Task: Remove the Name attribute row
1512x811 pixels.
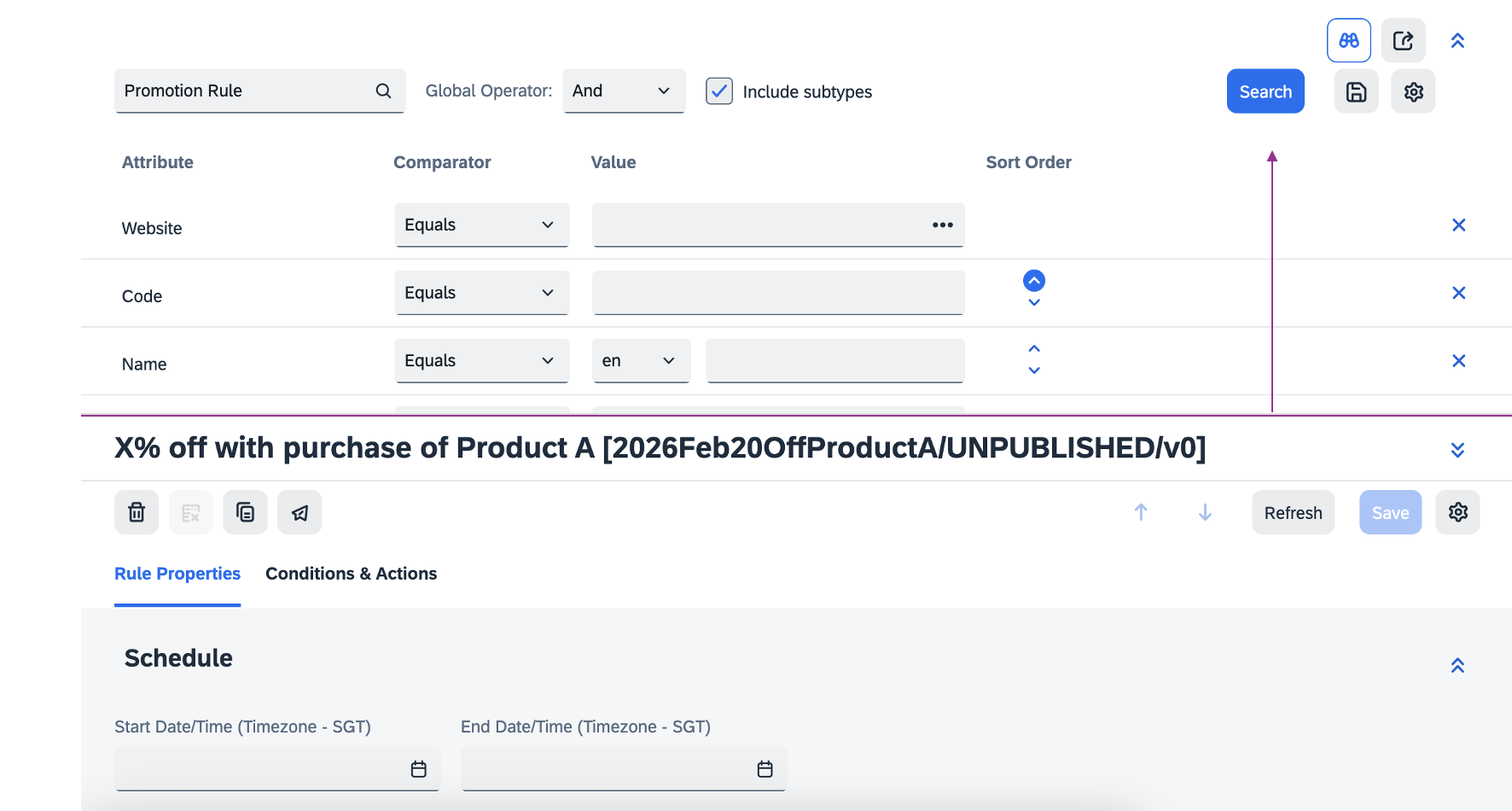Action: click(1458, 361)
